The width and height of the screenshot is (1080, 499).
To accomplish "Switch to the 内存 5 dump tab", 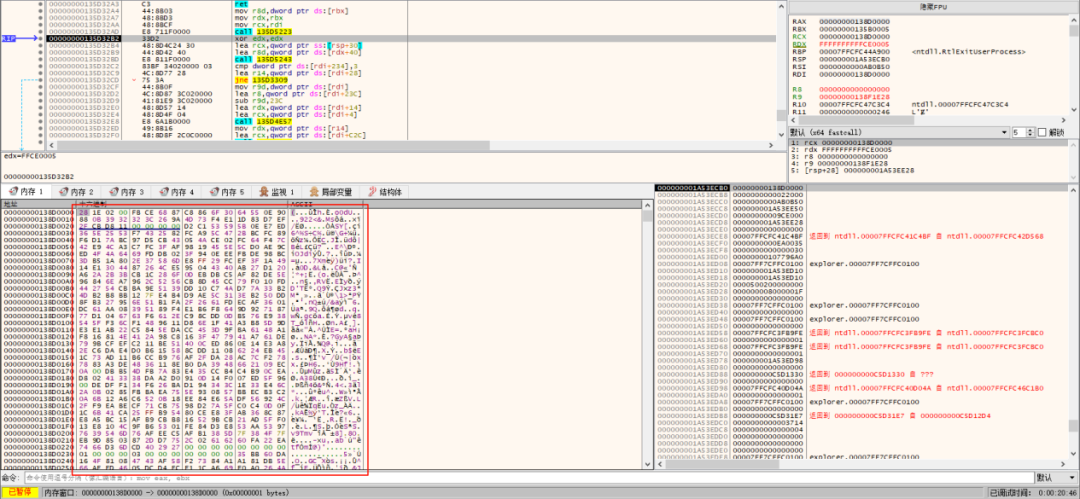I will 227,192.
